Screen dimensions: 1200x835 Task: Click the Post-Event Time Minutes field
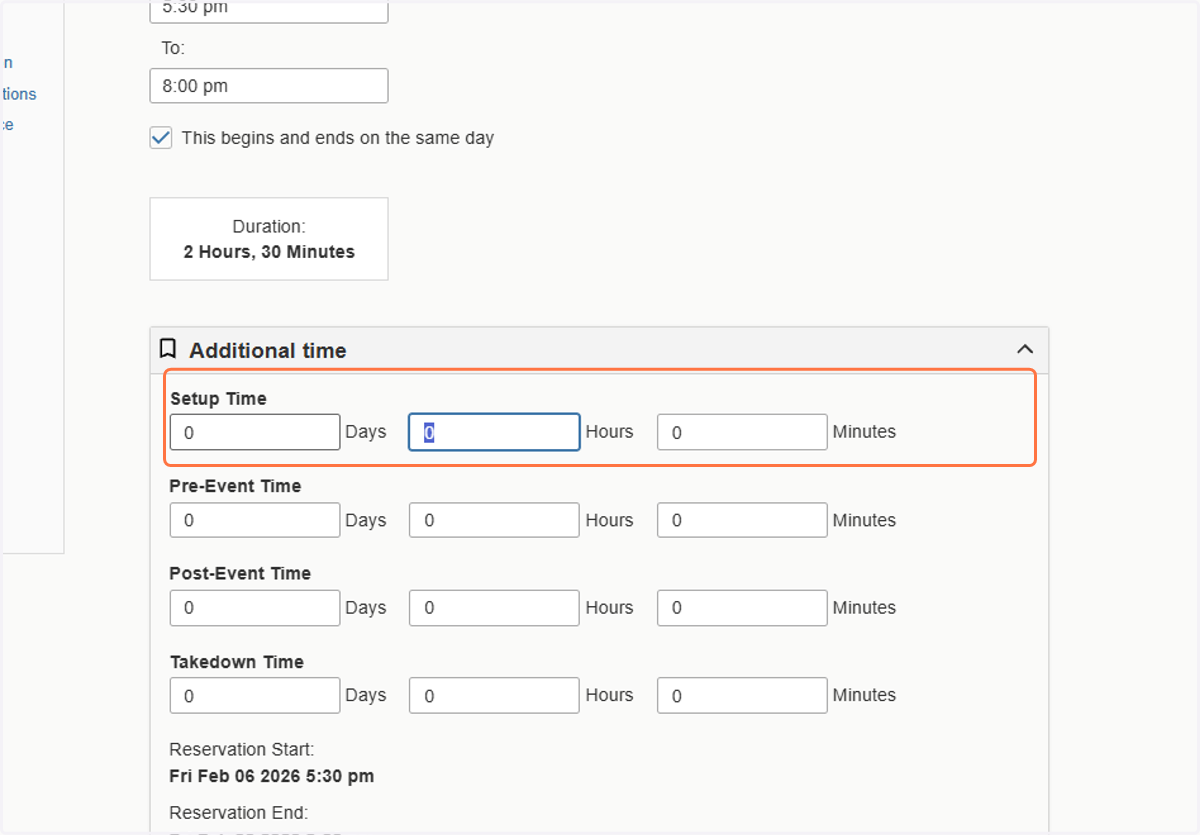[x=742, y=608]
